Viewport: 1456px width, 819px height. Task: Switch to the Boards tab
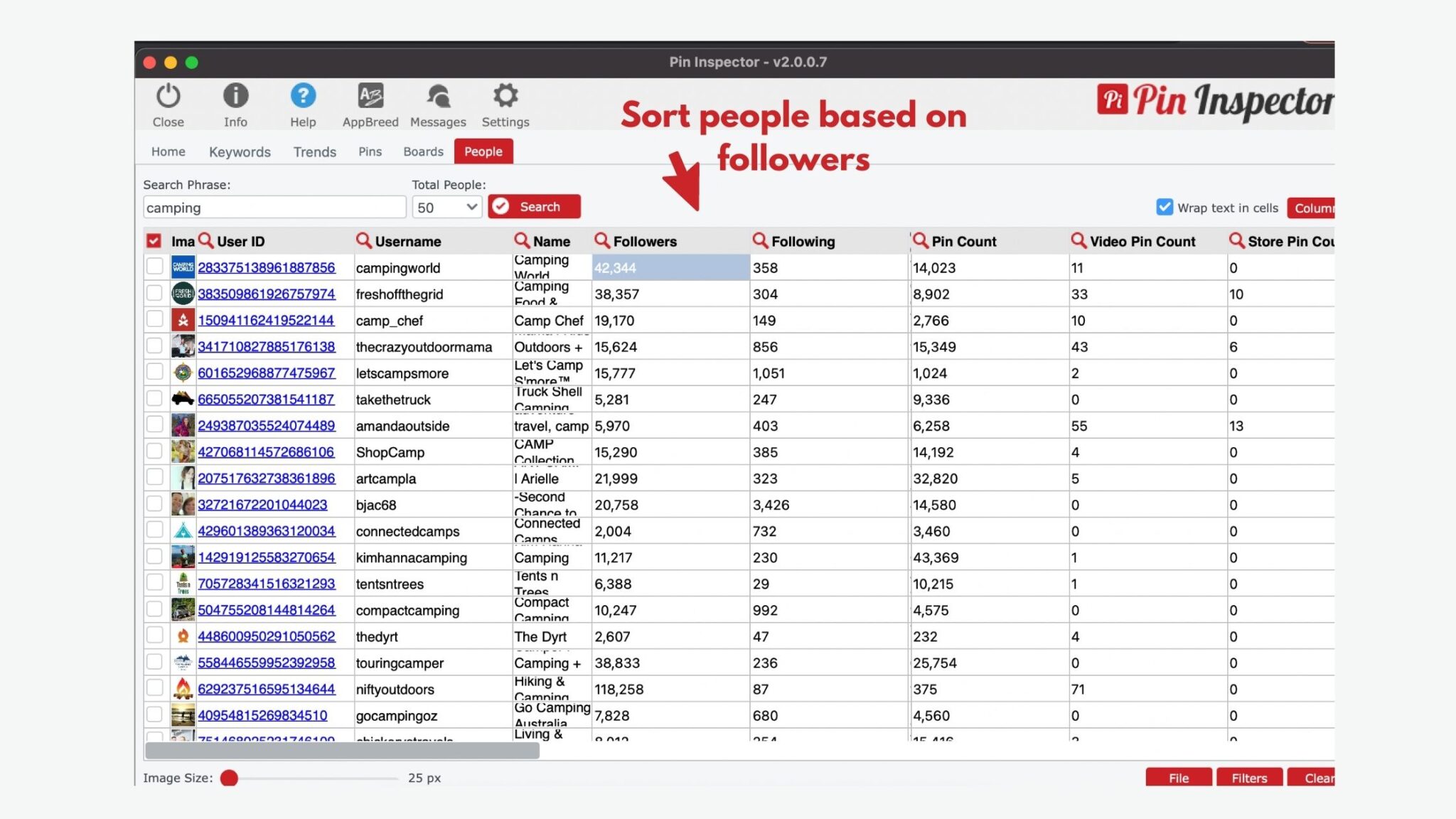[x=423, y=151]
